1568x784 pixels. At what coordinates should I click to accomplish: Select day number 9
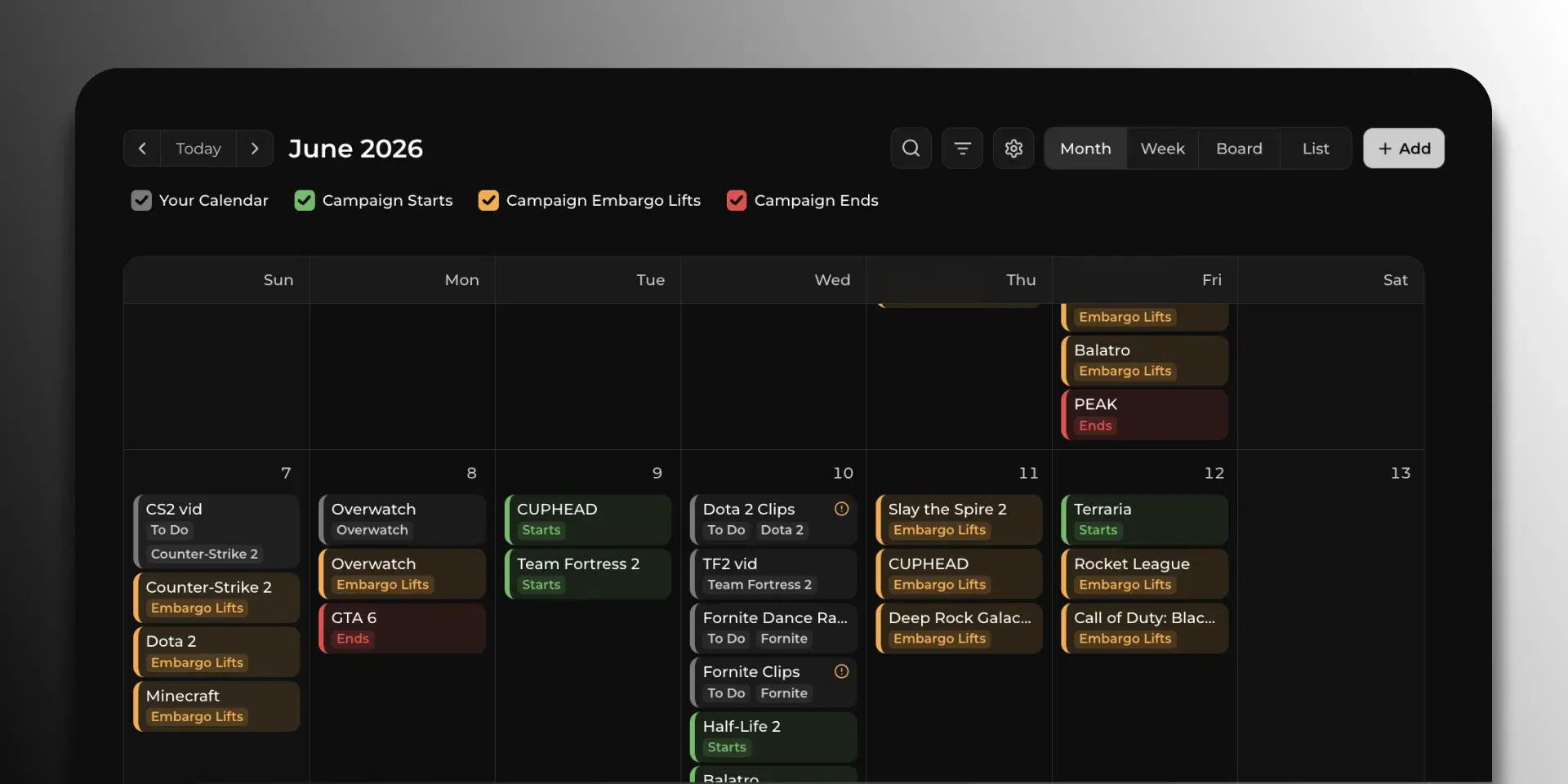[657, 473]
